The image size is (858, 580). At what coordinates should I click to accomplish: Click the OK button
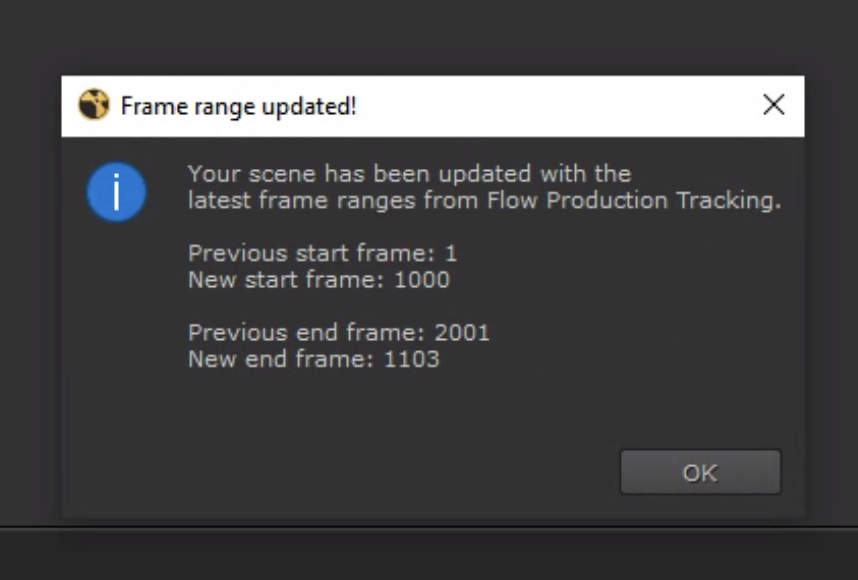pyautogui.click(x=700, y=472)
